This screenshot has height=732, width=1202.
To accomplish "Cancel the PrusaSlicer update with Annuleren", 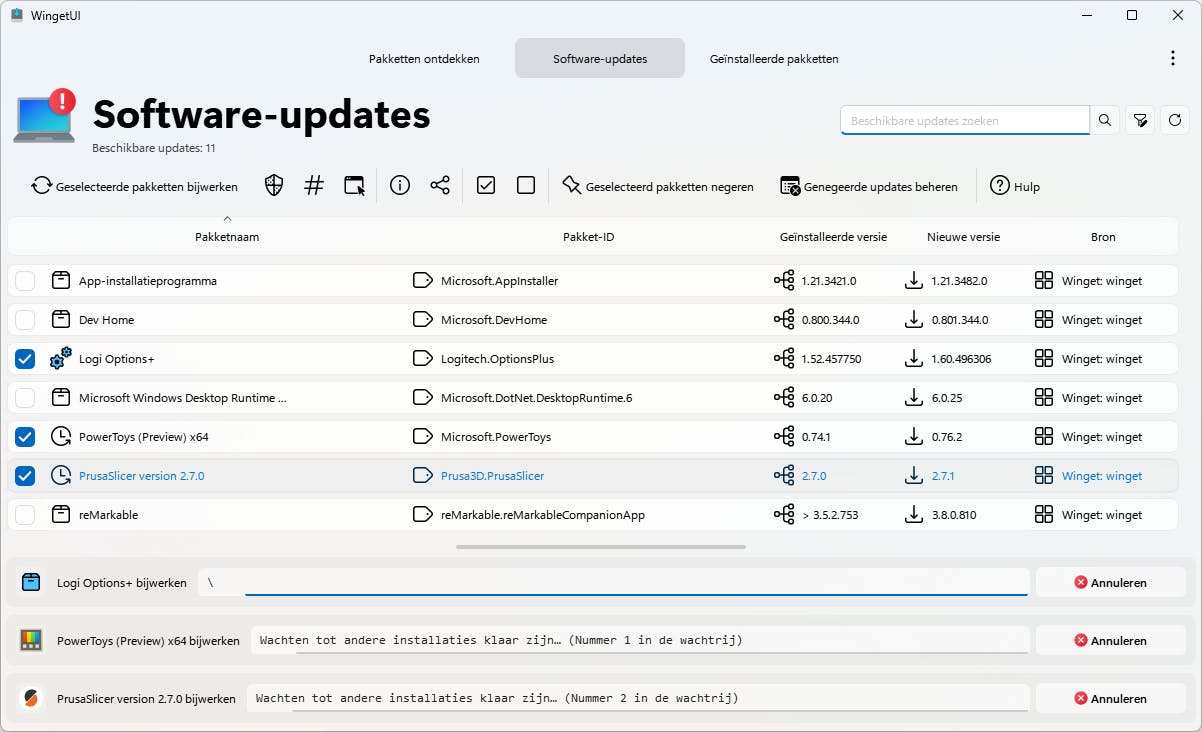I will pyautogui.click(x=1110, y=698).
